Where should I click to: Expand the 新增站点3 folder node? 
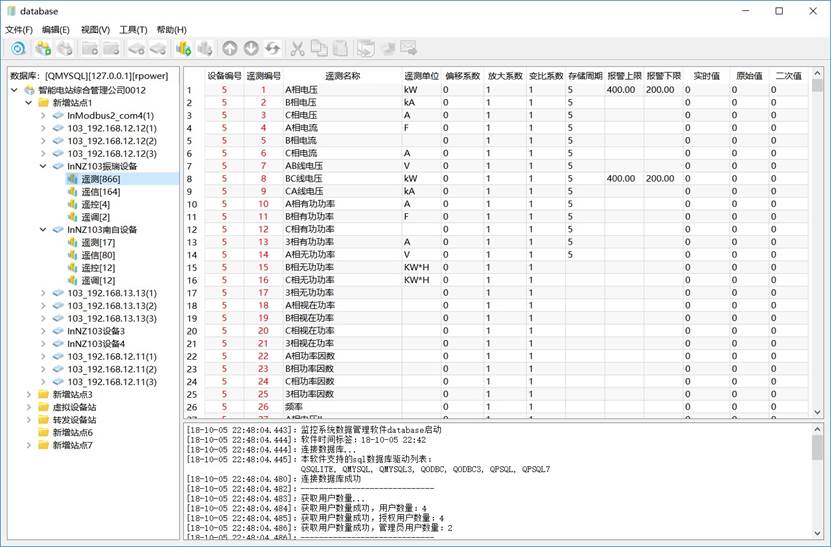click(x=29, y=395)
